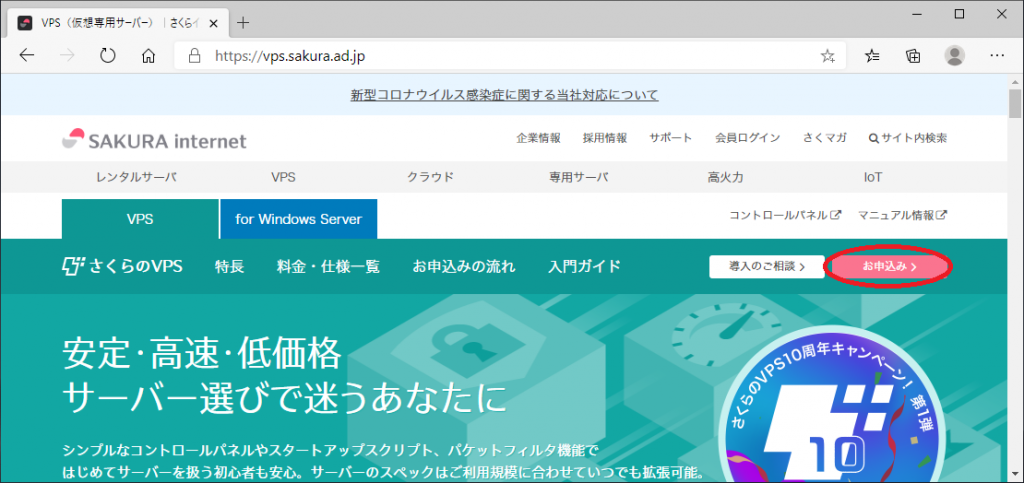This screenshot has height=483, width=1024.
Task: Add page to favorites star icon
Action: pyautogui.click(x=827, y=56)
